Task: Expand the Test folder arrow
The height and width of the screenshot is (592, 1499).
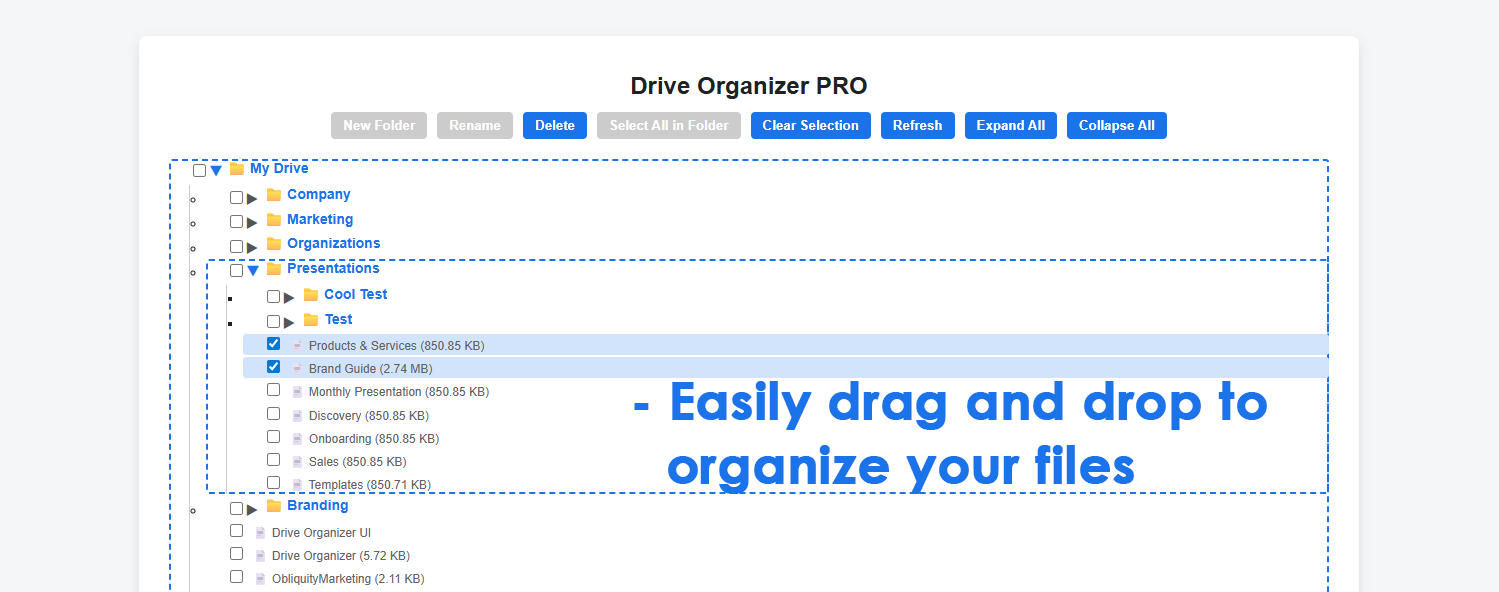Action: coord(289,322)
